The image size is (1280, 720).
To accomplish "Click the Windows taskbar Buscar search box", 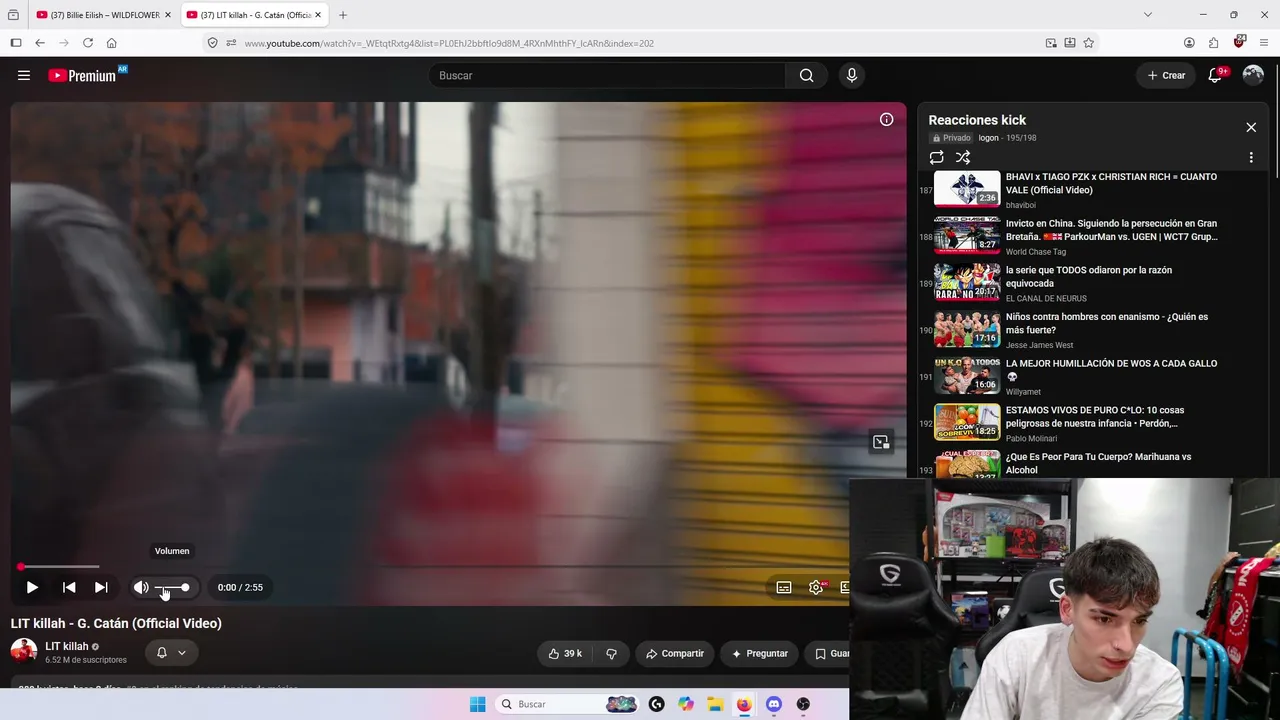I will tap(567, 704).
